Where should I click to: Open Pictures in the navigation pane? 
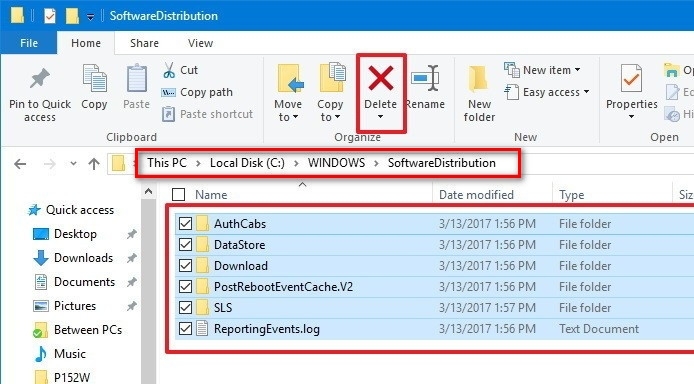pos(75,306)
